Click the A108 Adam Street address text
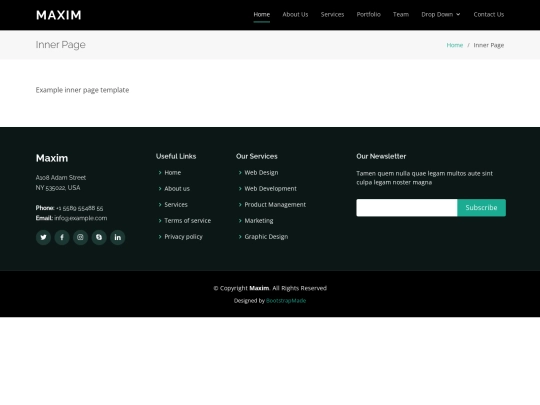 [61, 178]
